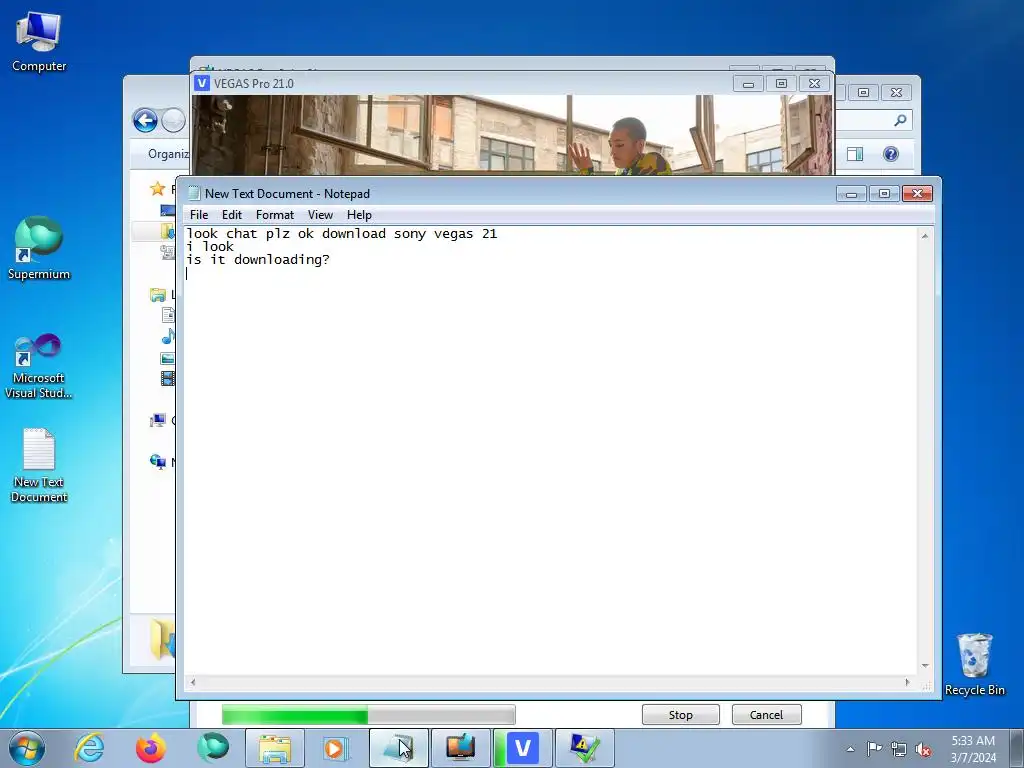The height and width of the screenshot is (768, 1024).
Task: Click the VEGAS Pro 21.0 title bar logo
Action: tap(202, 83)
